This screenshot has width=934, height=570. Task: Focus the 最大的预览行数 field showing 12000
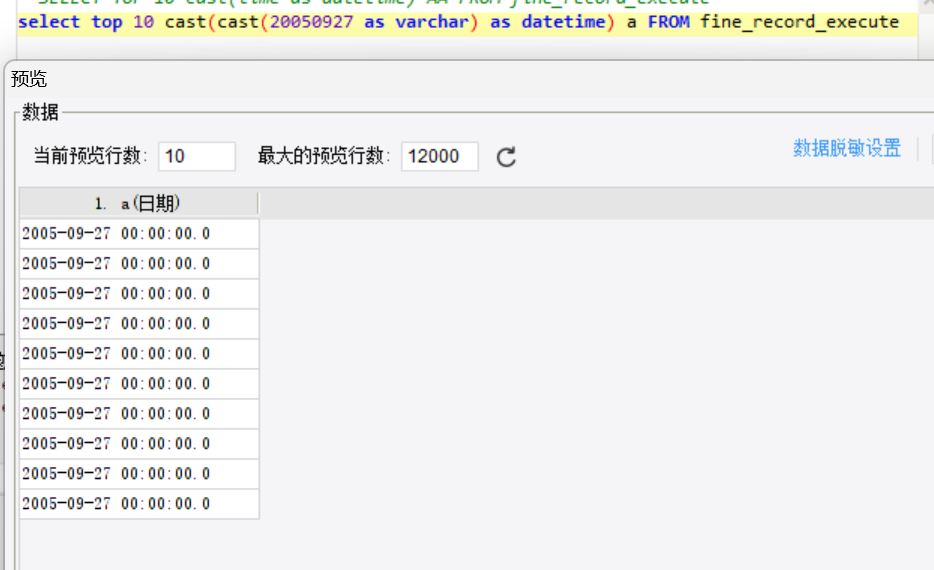pos(440,157)
